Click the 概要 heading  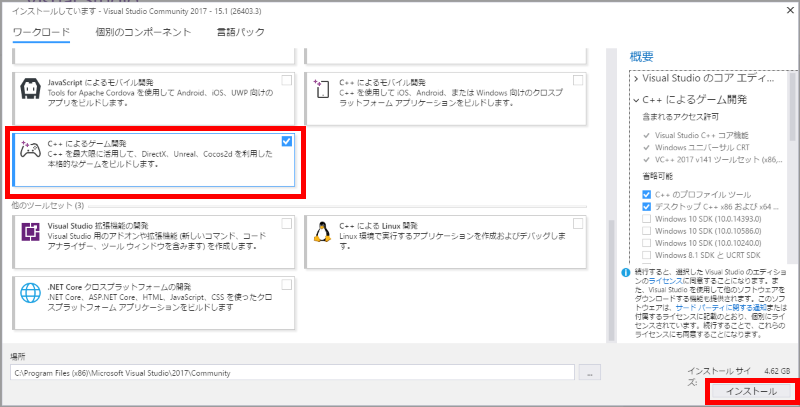[641, 57]
